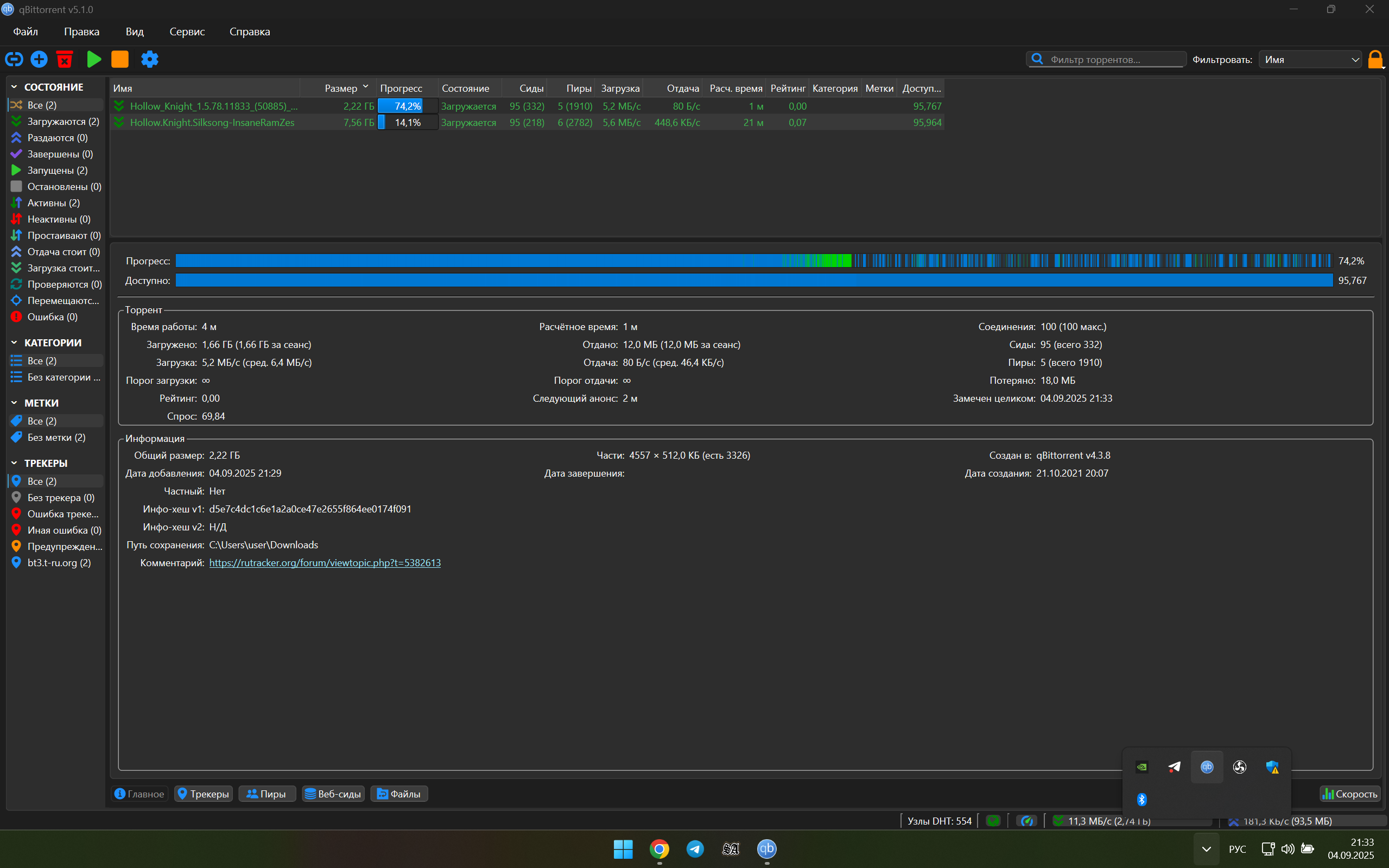Viewport: 1389px width, 868px height.
Task: Select the bt3.t-ru.org (2) tracker filter
Action: (x=56, y=562)
